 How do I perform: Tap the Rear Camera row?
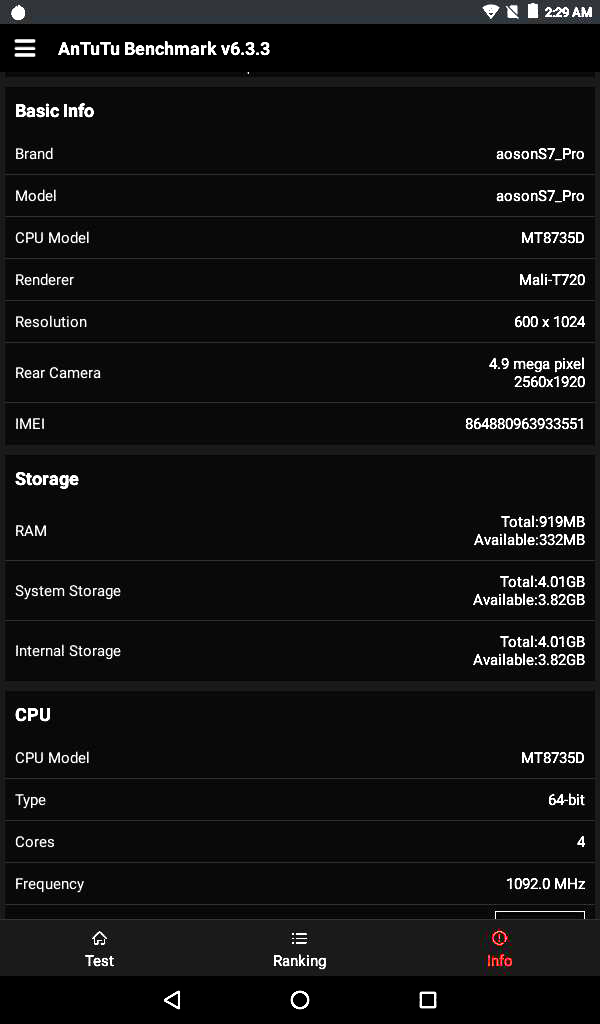click(x=299, y=373)
